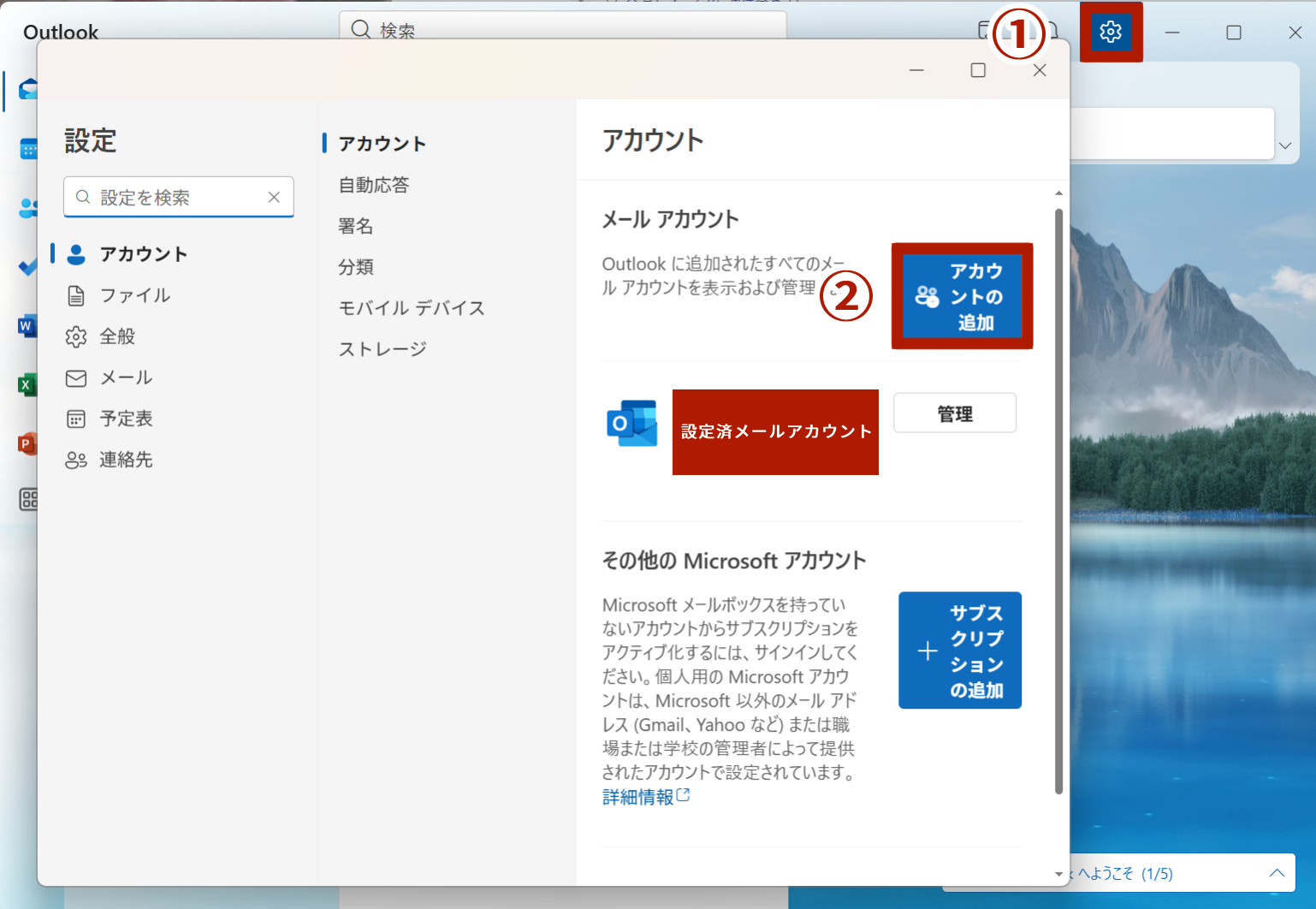Open the Calendar icon in the sidebar

(x=28, y=149)
